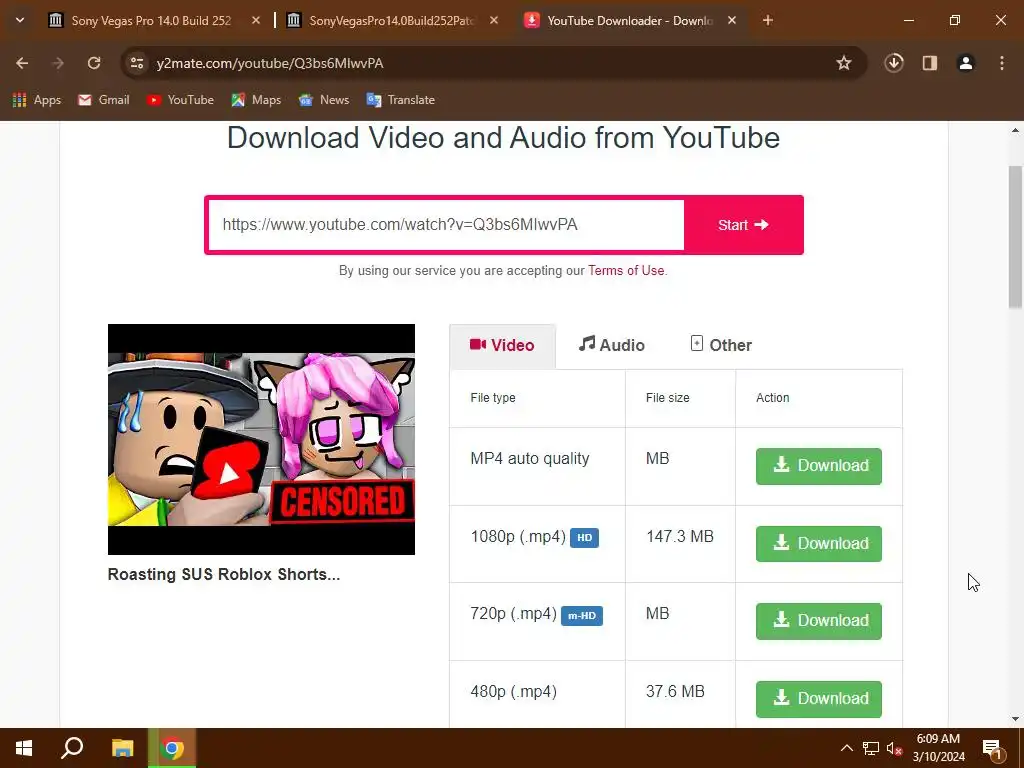Switch to Sony Vegas Pro 14.0 Build 252 tab
Viewport: 1024px width, 768px height.
pyautogui.click(x=152, y=21)
